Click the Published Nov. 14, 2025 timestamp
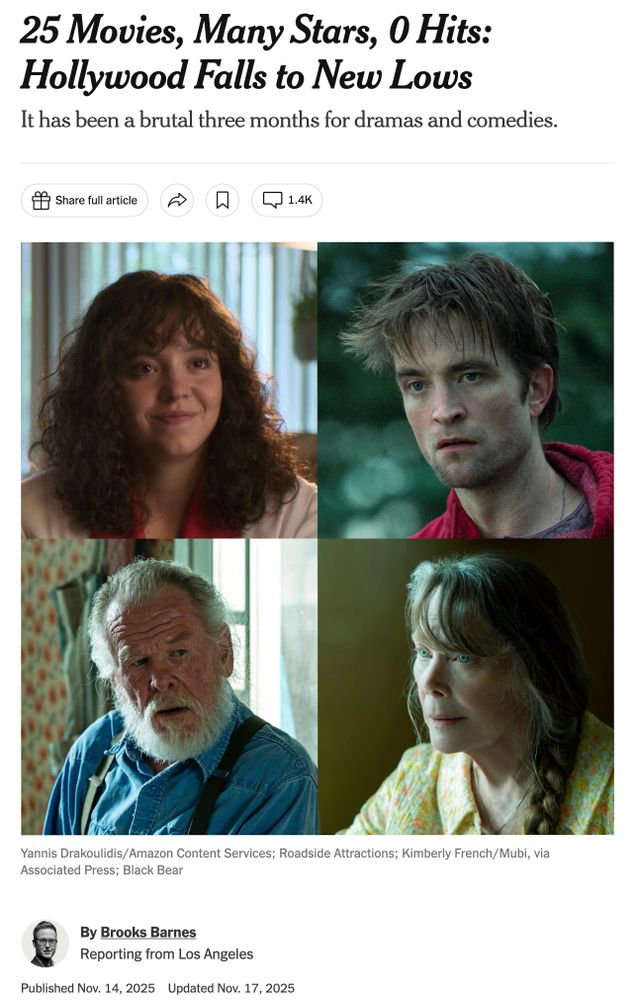The width and height of the screenshot is (637, 1000). 88,988
